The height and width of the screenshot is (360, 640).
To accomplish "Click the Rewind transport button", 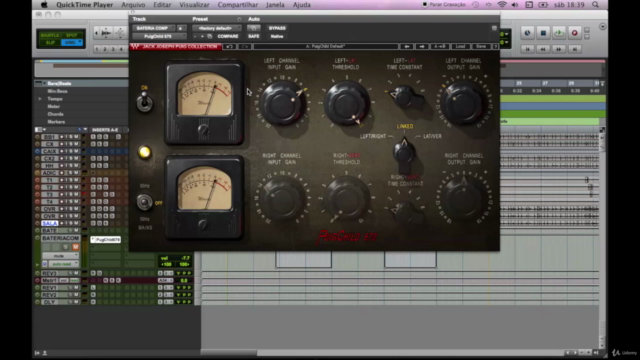I will 543,49.
